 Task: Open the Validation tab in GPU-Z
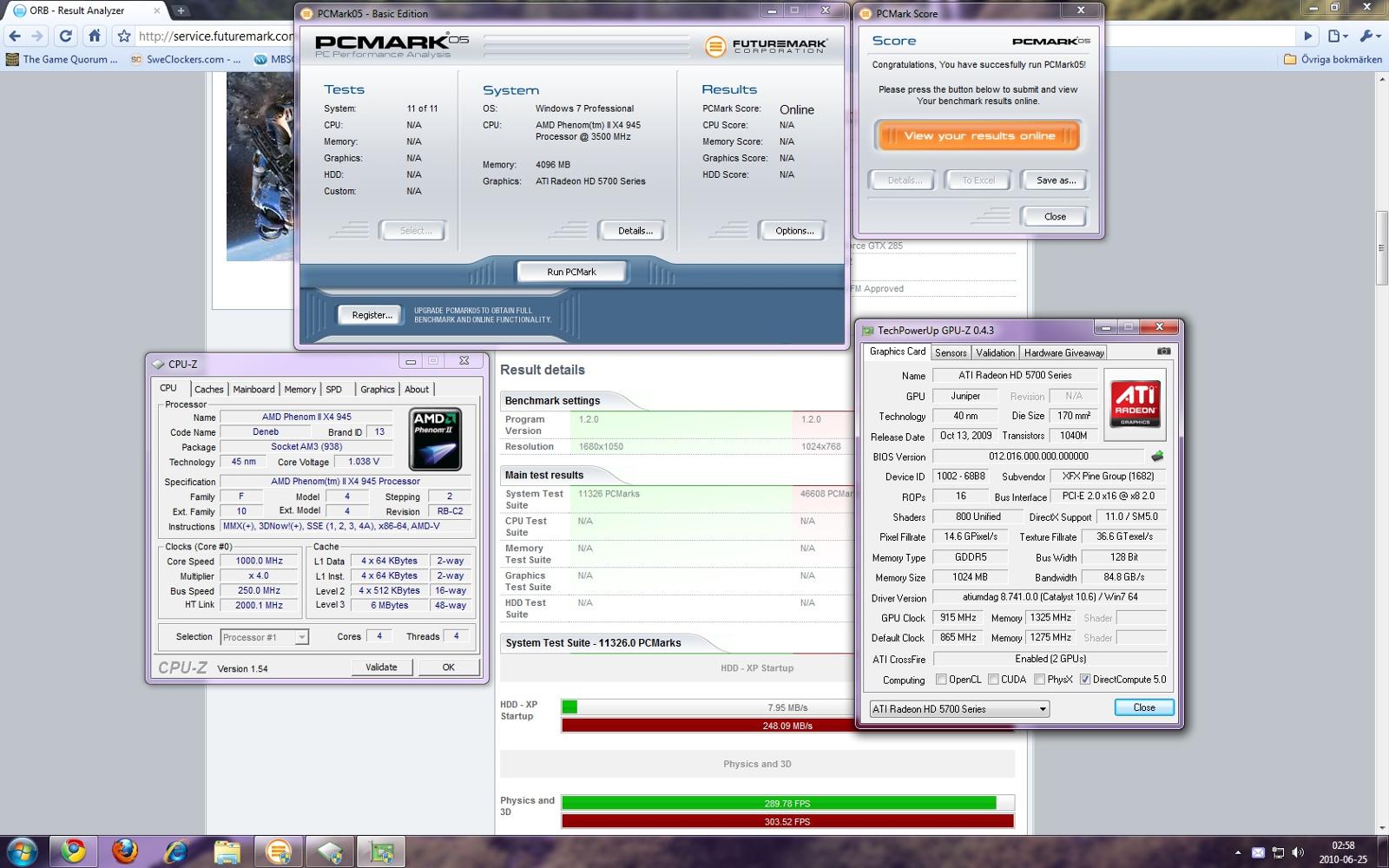pos(995,352)
